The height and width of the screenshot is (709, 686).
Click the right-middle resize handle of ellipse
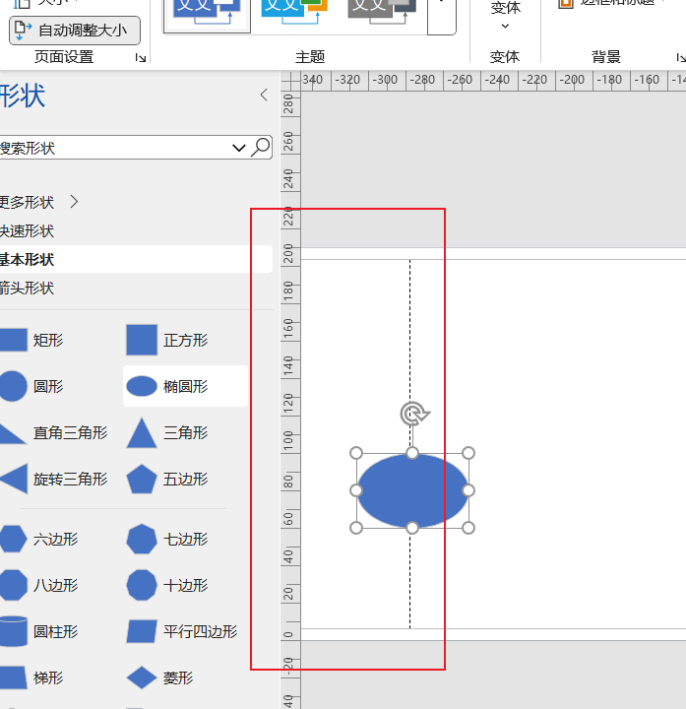pyautogui.click(x=468, y=491)
